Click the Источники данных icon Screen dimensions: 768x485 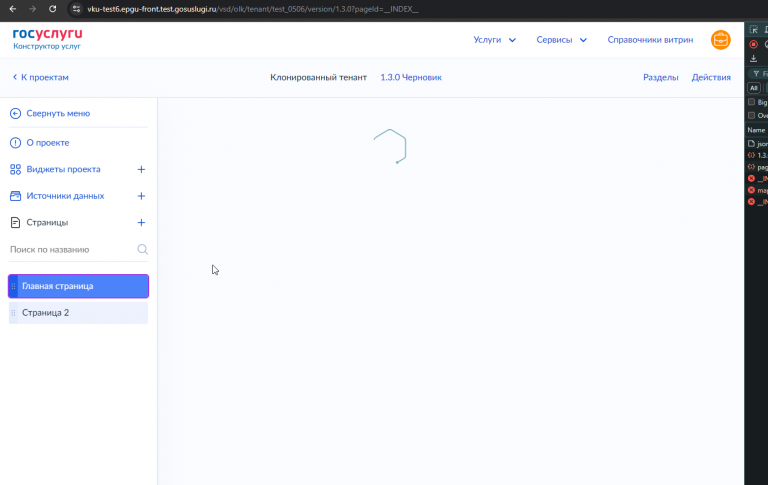coord(15,195)
